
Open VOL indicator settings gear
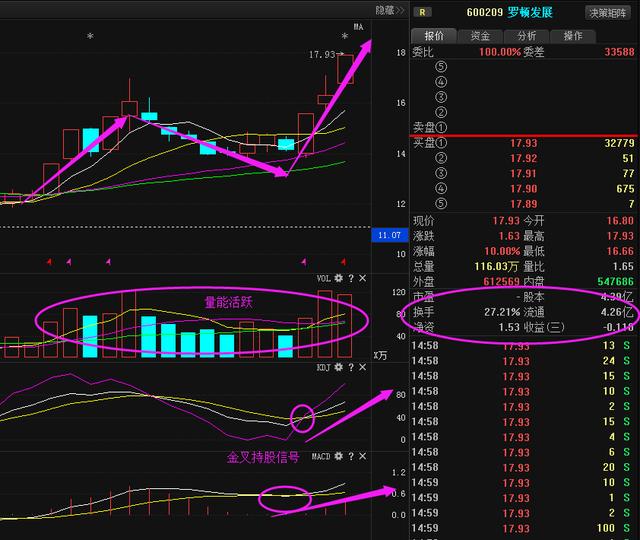[339, 278]
